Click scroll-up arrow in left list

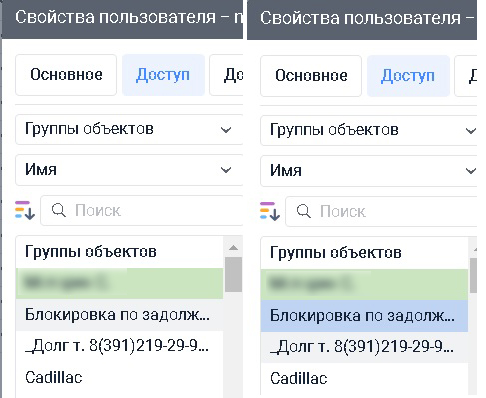[x=233, y=248]
